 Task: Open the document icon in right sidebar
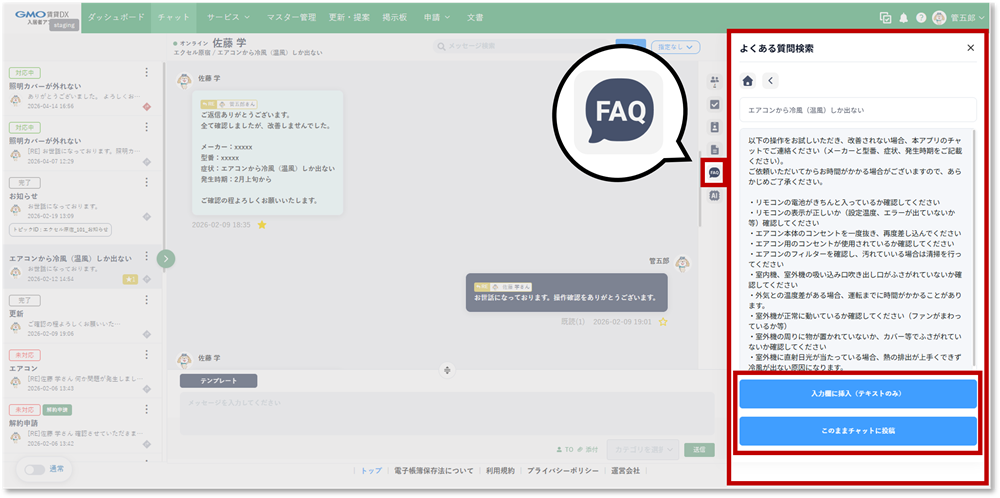[714, 149]
